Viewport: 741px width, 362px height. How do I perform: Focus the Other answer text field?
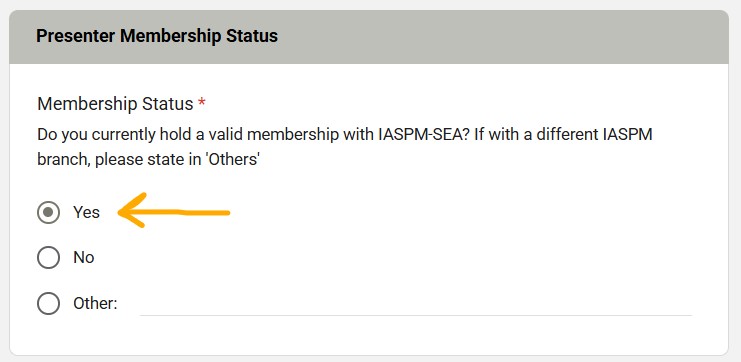(416, 303)
